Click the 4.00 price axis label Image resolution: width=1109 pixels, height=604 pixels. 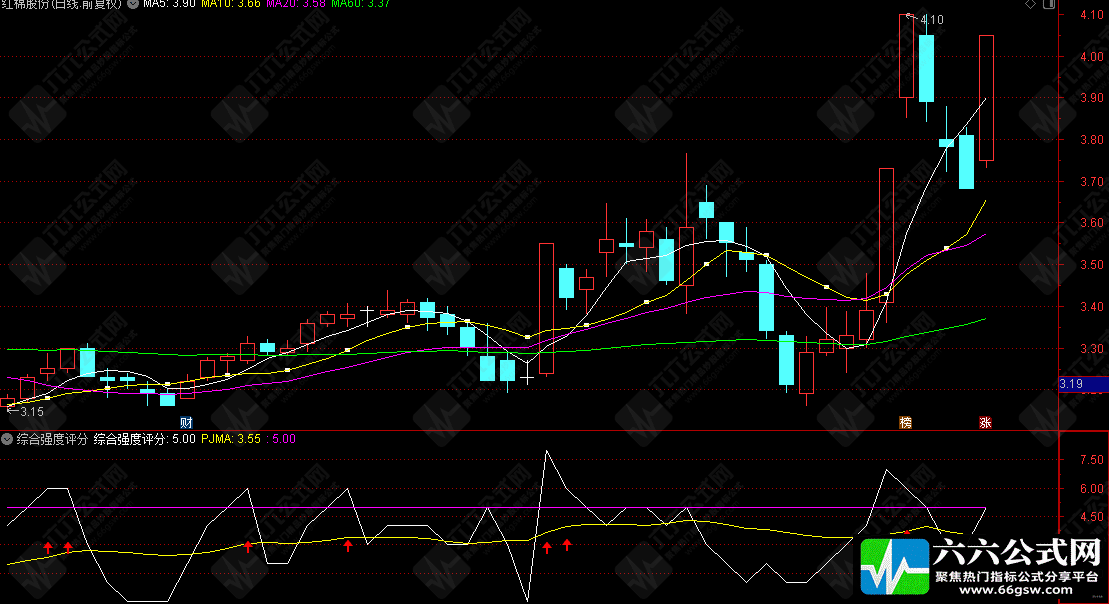click(1092, 57)
